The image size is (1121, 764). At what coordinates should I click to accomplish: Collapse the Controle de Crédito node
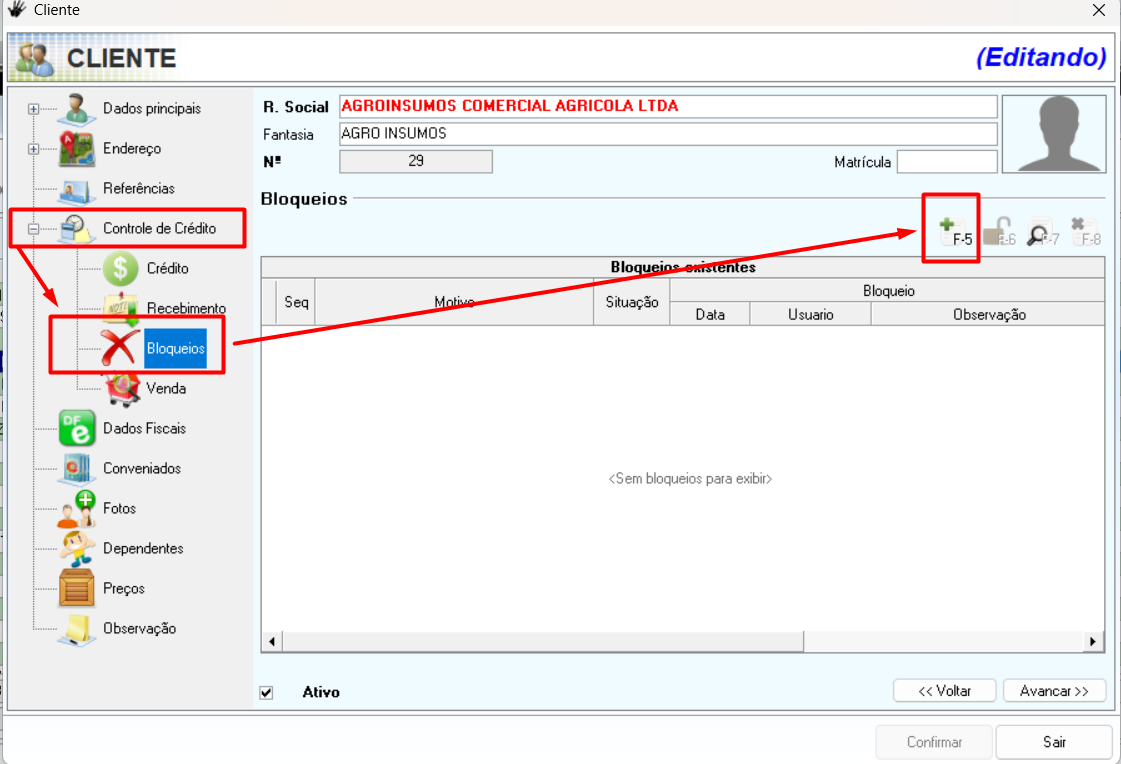coord(34,229)
